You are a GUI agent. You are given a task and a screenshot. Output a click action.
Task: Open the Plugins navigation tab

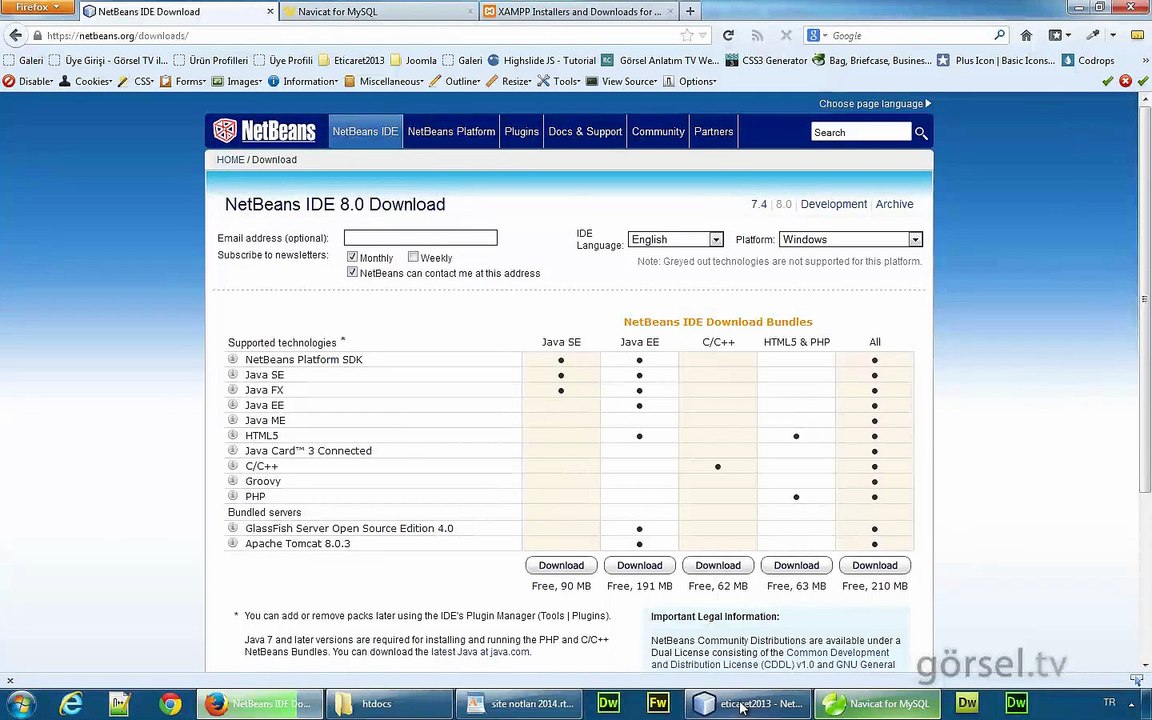522,132
